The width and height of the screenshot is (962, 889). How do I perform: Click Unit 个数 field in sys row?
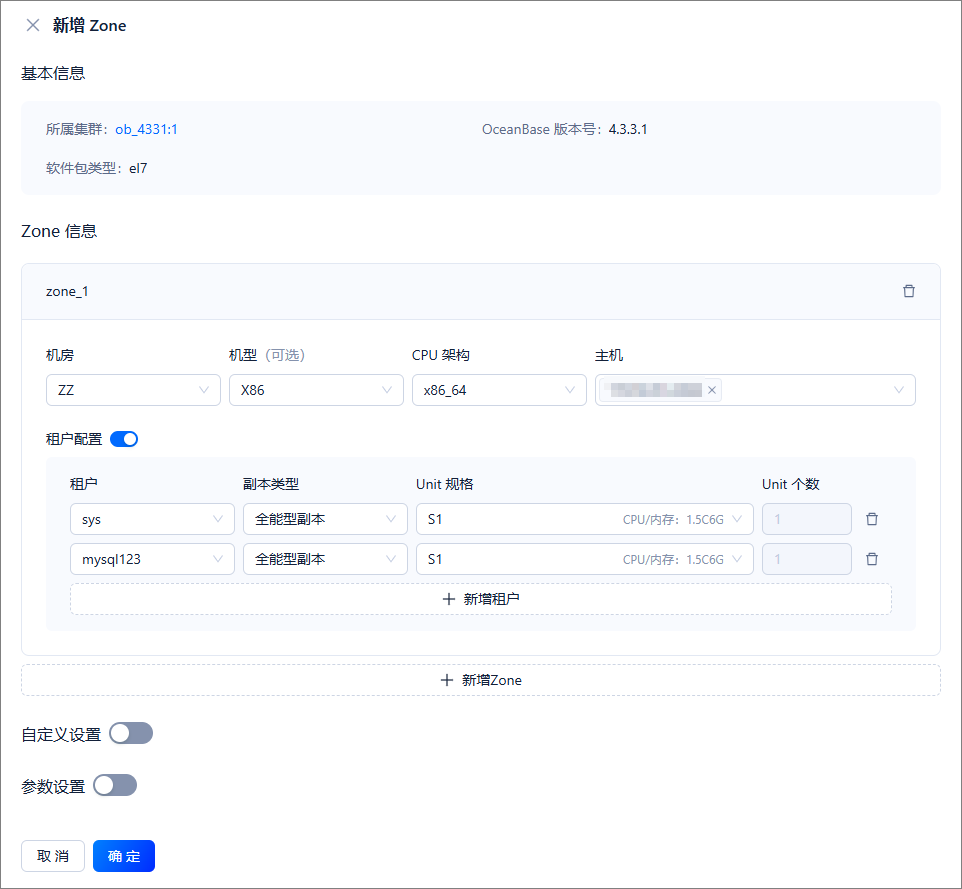pyautogui.click(x=807, y=519)
